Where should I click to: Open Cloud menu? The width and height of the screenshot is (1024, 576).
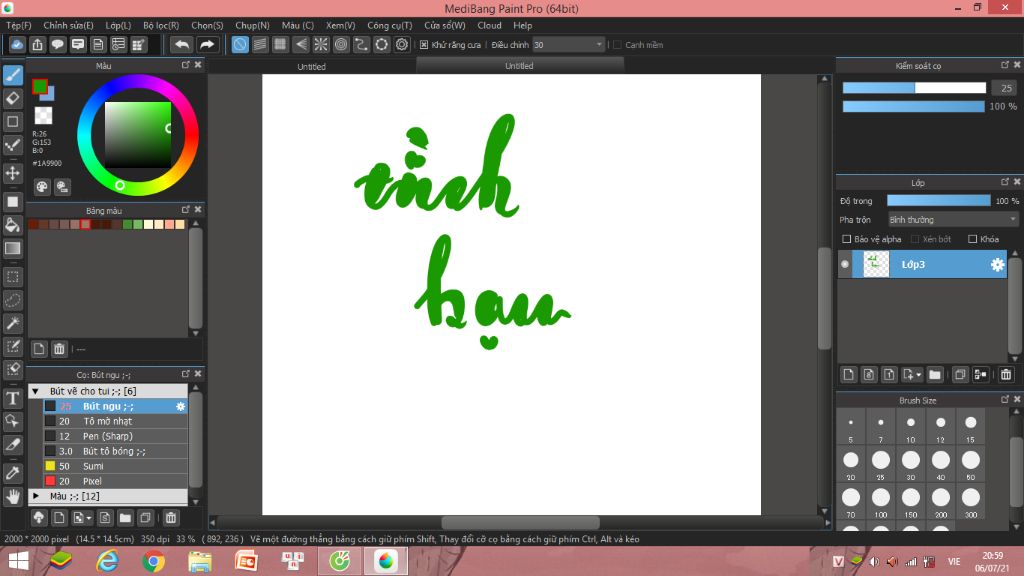[489, 25]
